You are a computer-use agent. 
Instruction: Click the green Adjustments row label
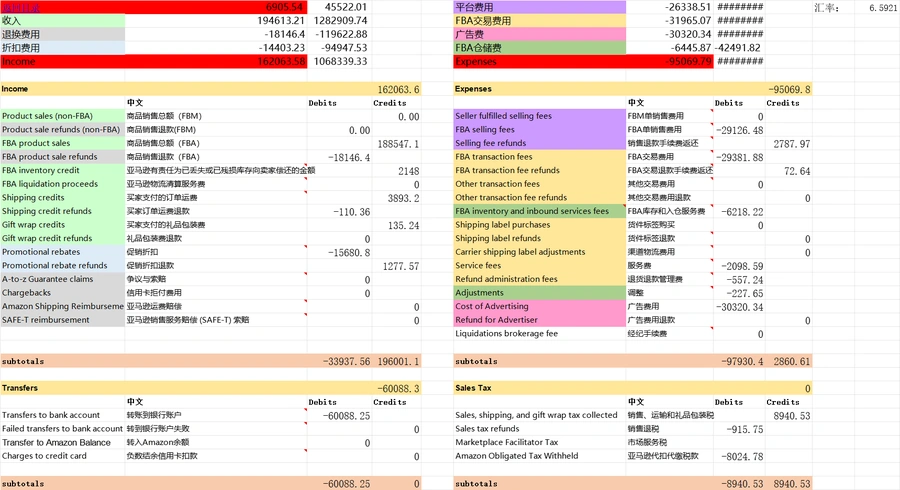click(x=540, y=293)
